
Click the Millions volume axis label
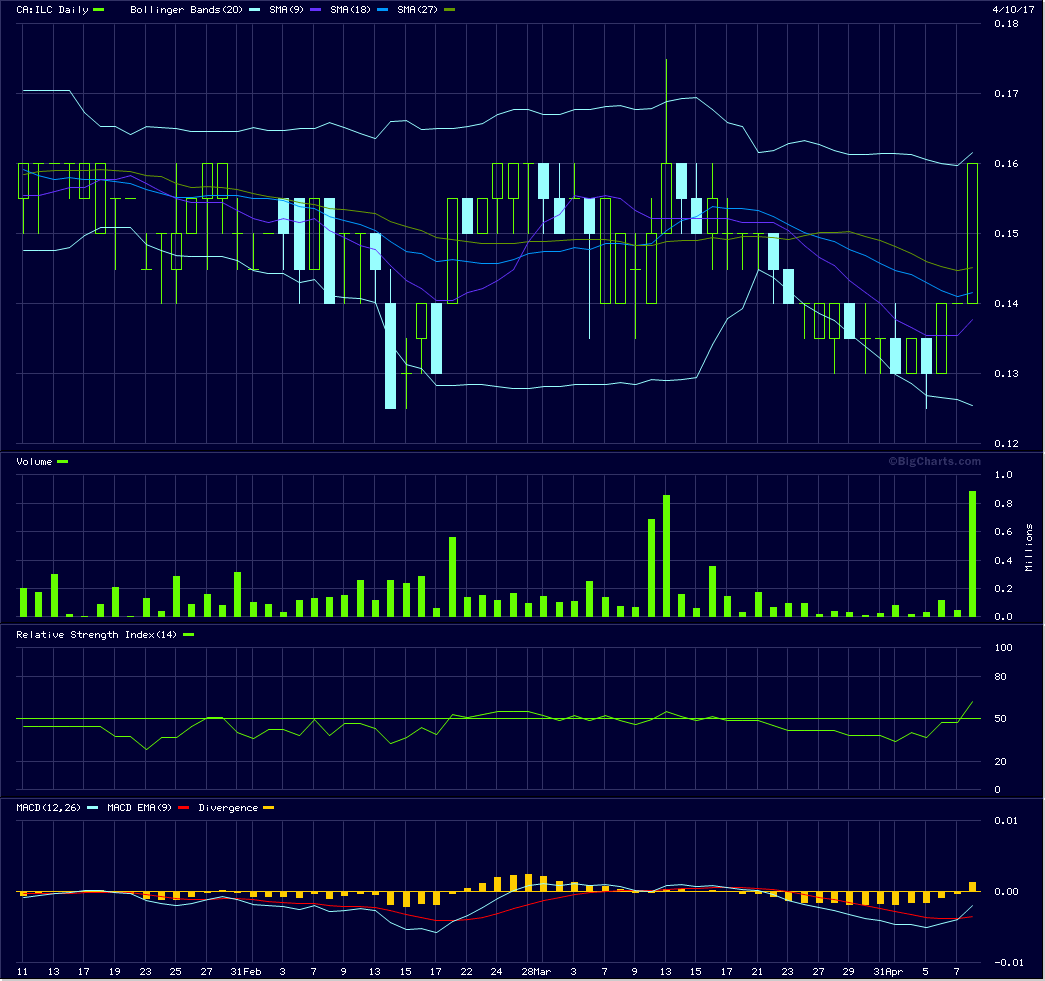[x=1028, y=546]
